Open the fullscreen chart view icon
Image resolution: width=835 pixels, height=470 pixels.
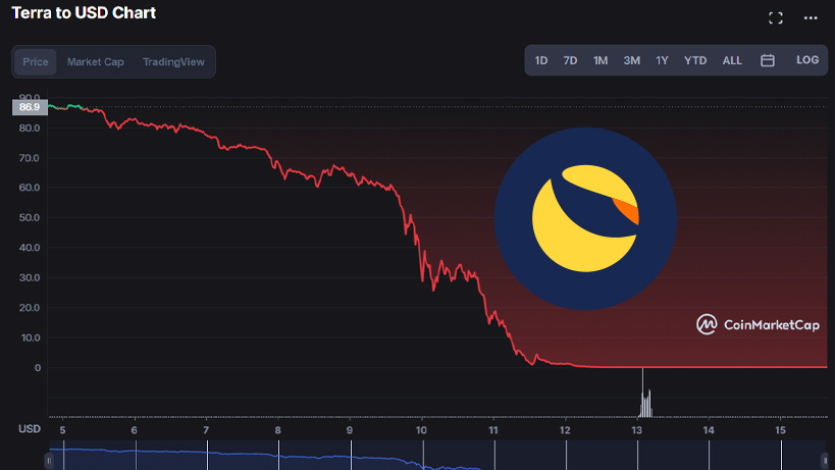point(775,18)
